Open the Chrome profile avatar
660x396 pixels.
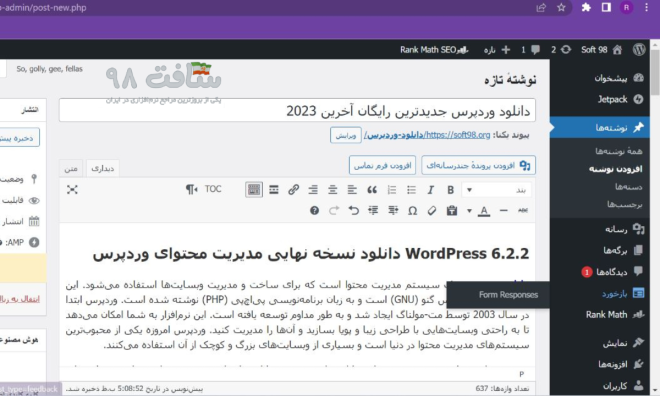(626, 8)
